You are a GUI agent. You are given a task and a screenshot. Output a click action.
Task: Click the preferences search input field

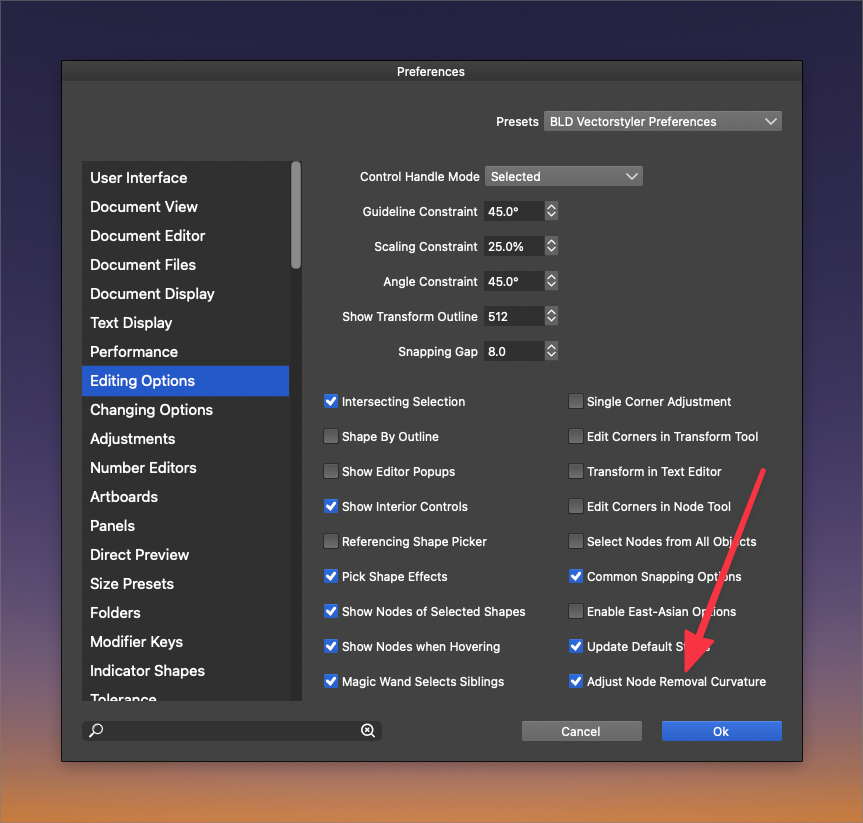pos(230,731)
